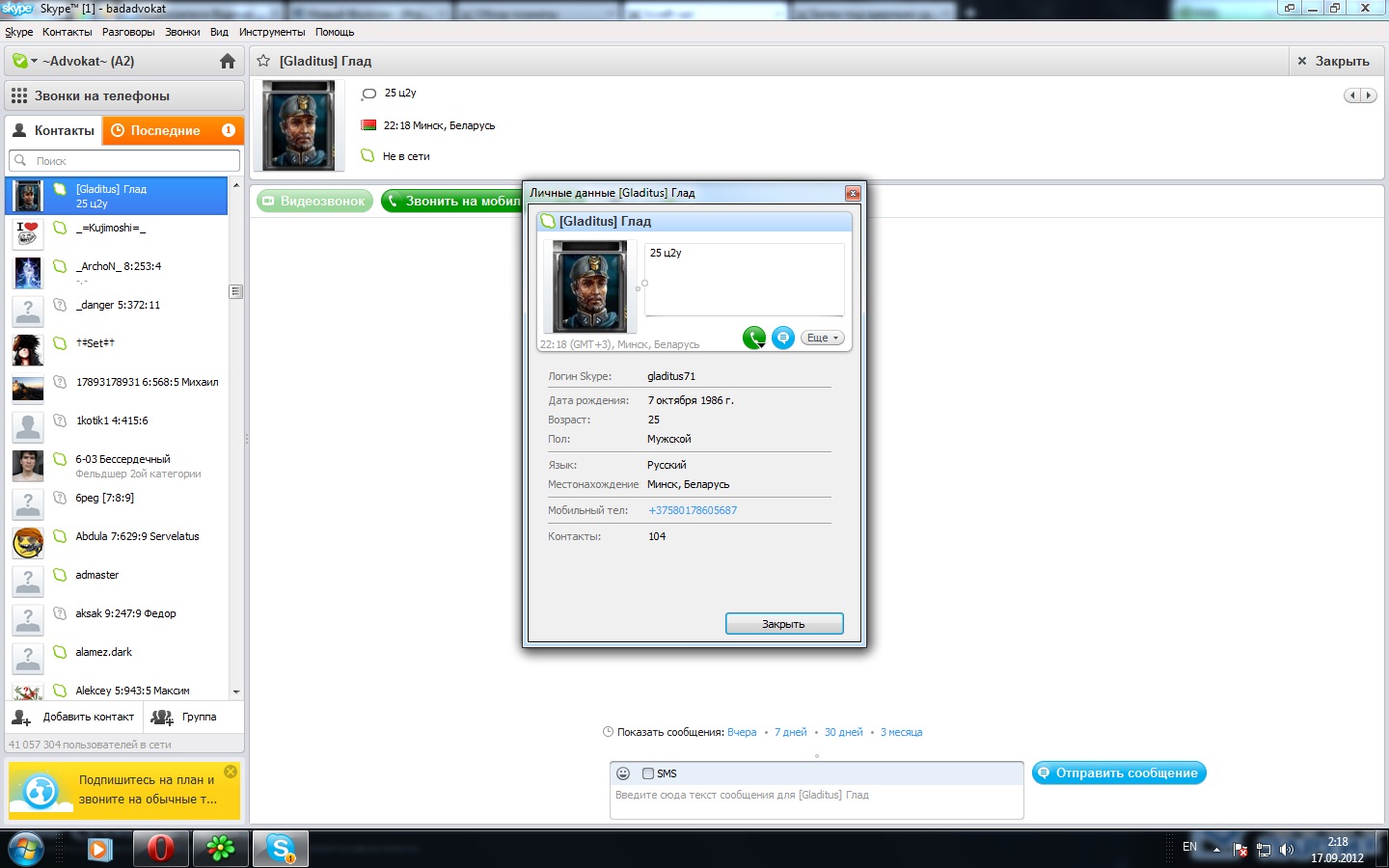
Task: Open Opera browser from taskbar
Action: [160, 849]
